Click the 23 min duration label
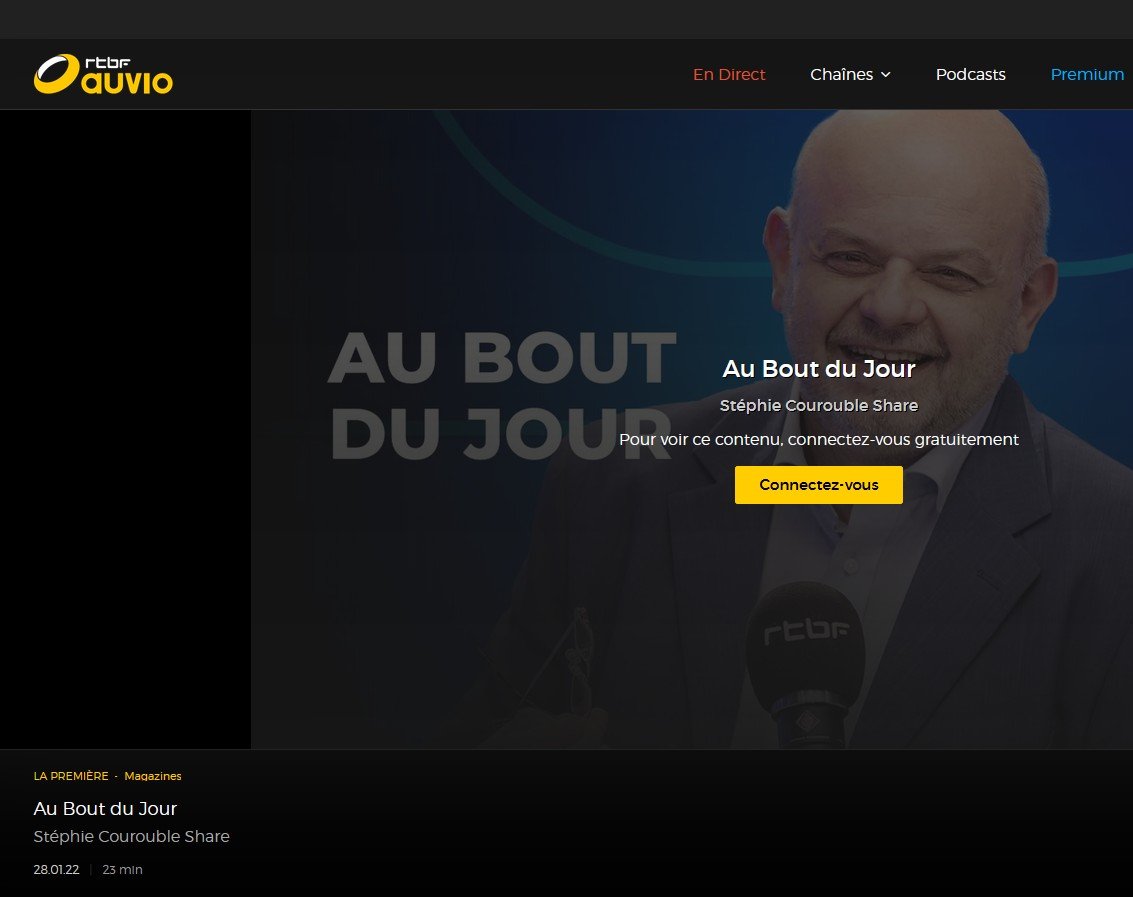This screenshot has width=1133, height=897. point(122,870)
